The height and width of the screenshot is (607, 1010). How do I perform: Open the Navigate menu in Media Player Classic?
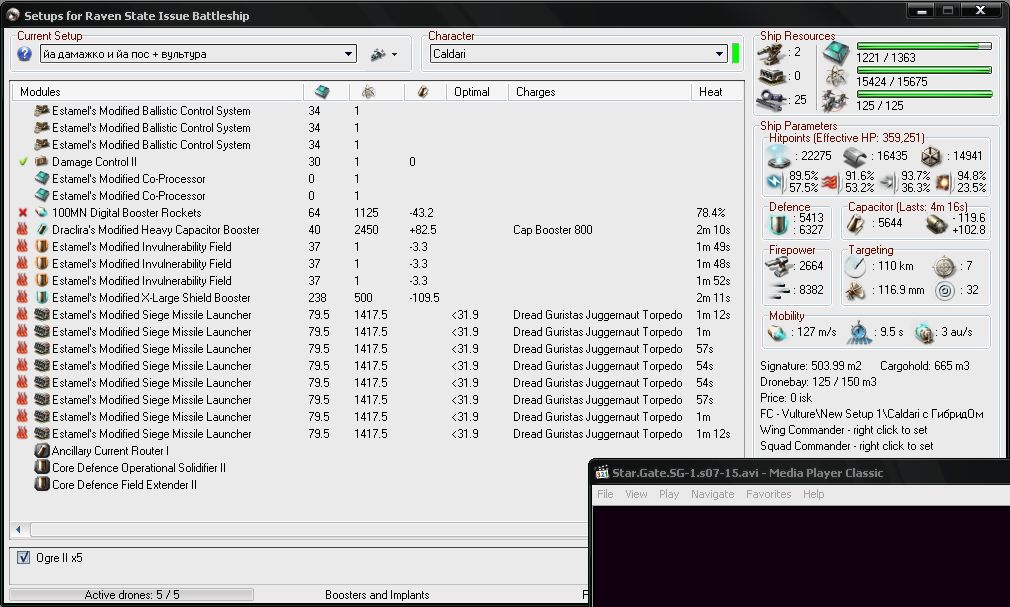click(x=712, y=494)
